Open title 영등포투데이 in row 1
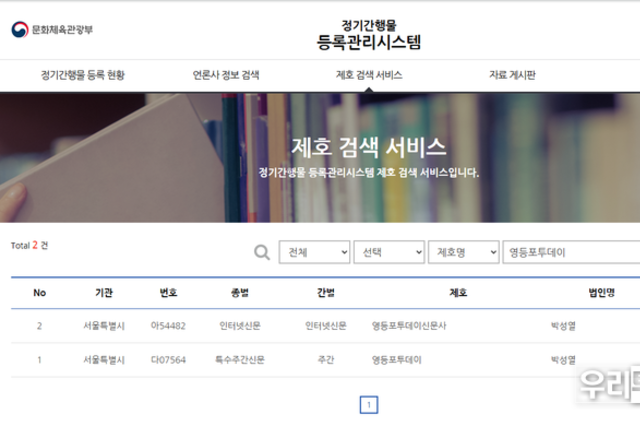This screenshot has width=640, height=426. [396, 360]
